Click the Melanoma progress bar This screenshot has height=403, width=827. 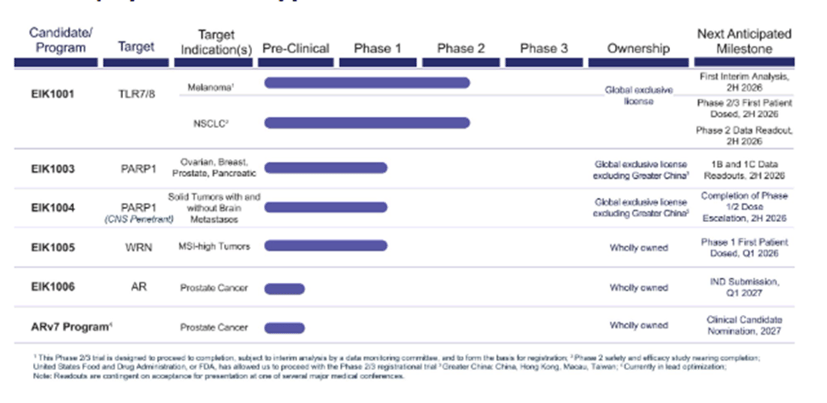tap(366, 82)
